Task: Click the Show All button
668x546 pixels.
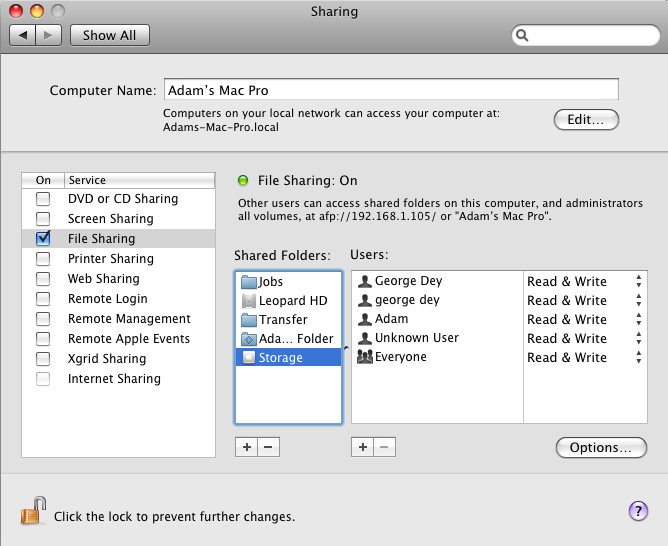Action: point(109,35)
